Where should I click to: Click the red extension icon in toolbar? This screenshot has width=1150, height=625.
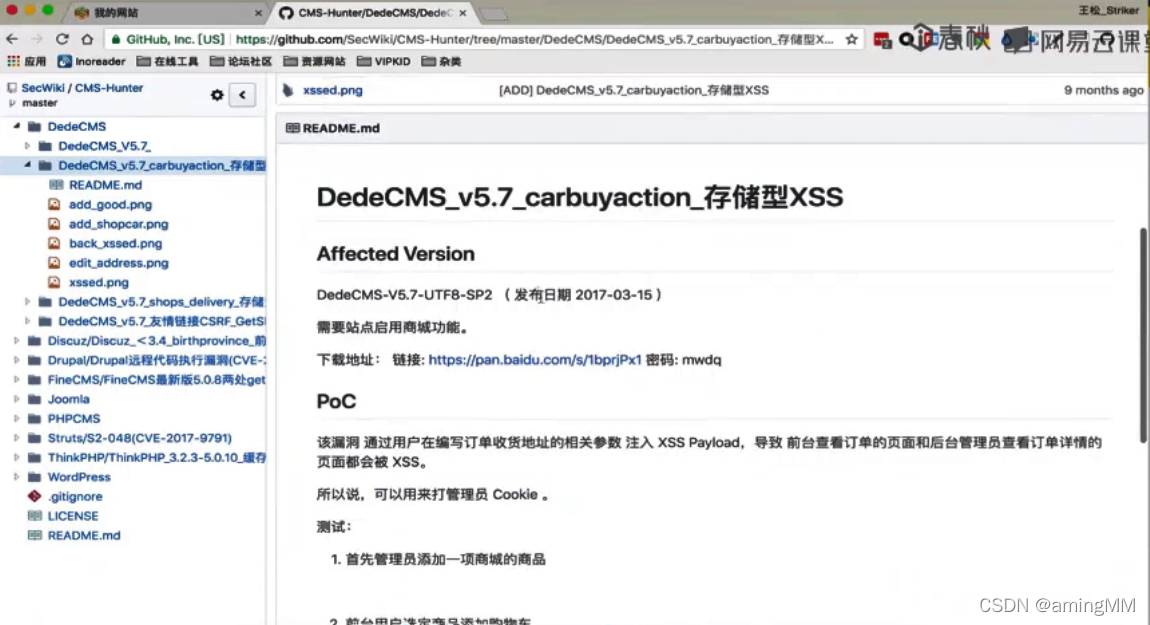point(882,40)
